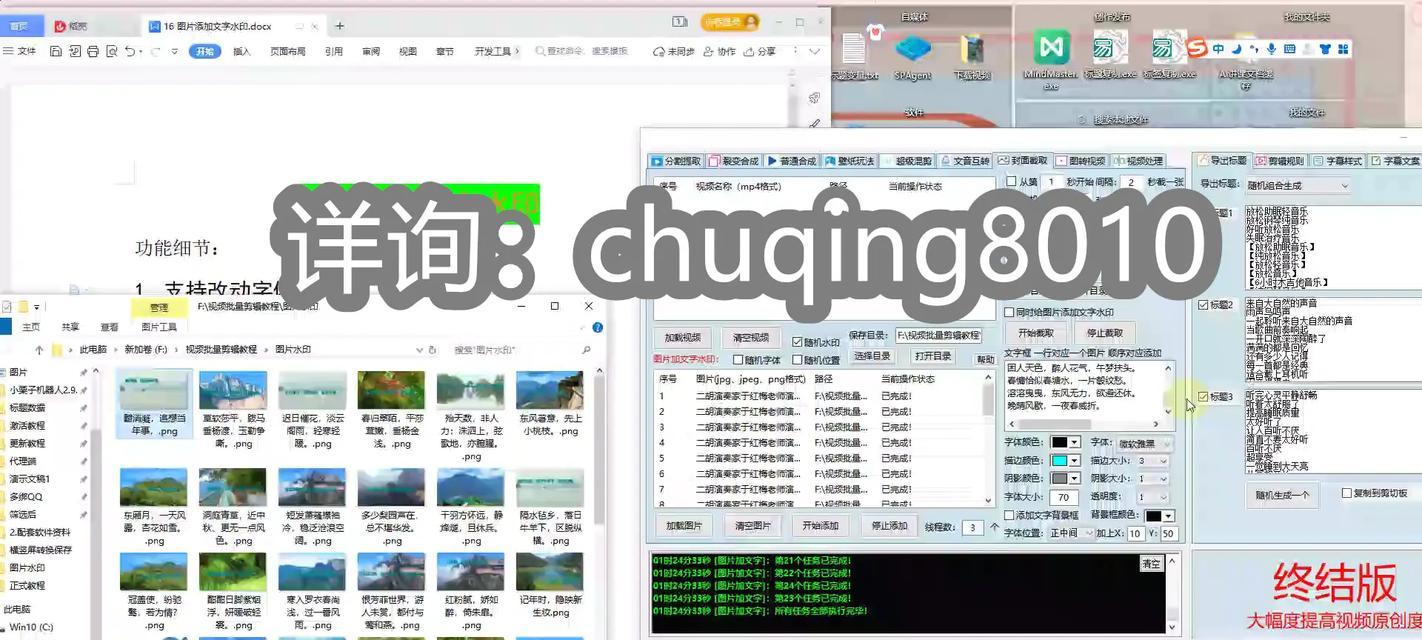Open the 导出标题 随机组合生成 dropdown
The width and height of the screenshot is (1422, 640).
(x=1297, y=185)
